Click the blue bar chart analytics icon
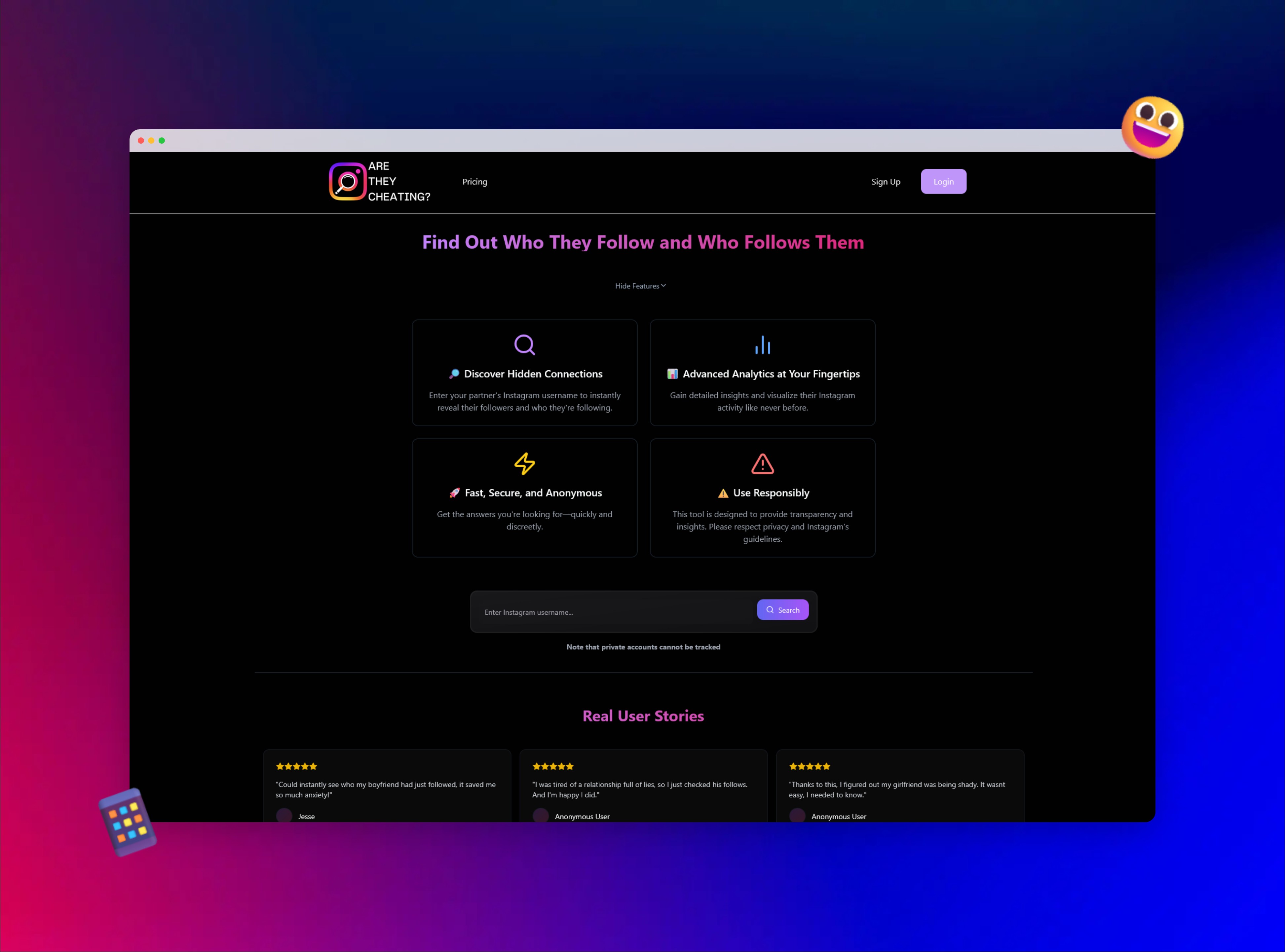The height and width of the screenshot is (952, 1285). 762,345
